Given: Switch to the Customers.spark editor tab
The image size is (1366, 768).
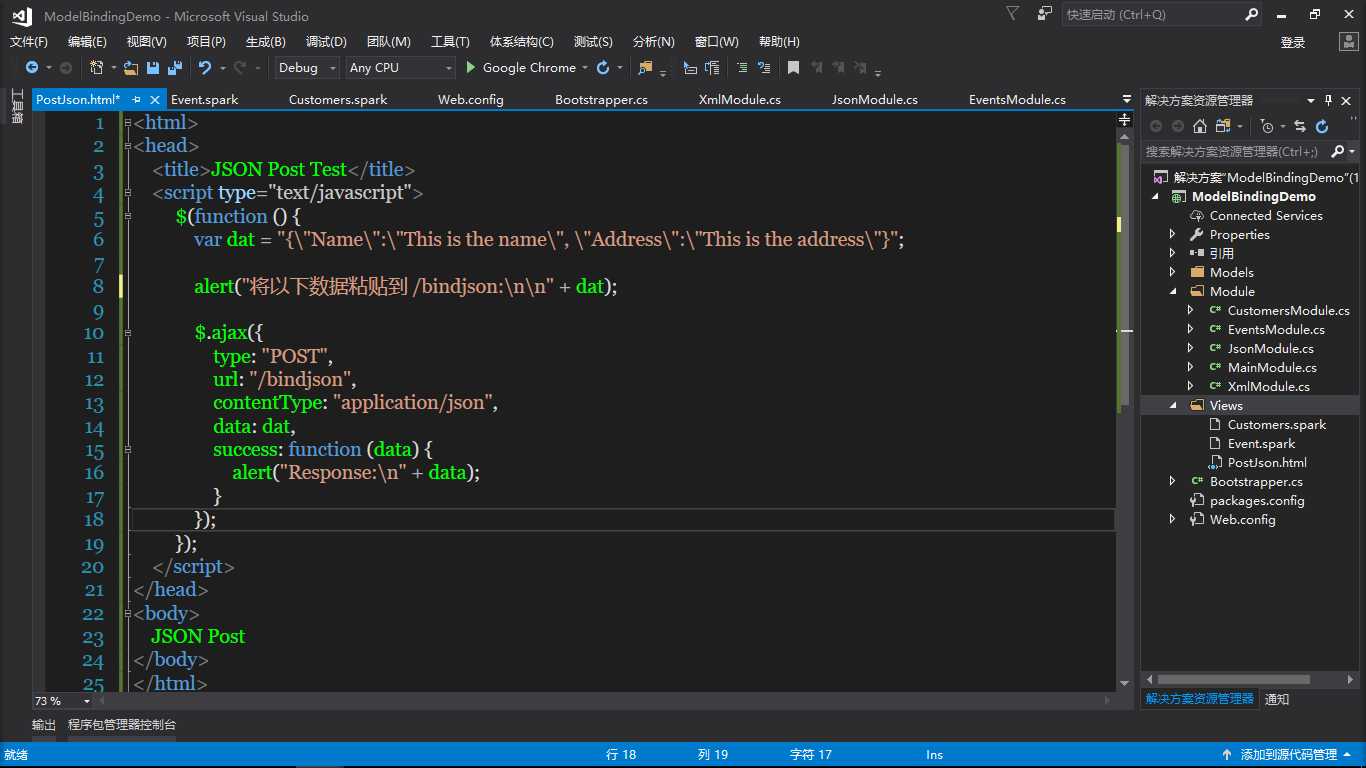Looking at the screenshot, I should click(338, 100).
